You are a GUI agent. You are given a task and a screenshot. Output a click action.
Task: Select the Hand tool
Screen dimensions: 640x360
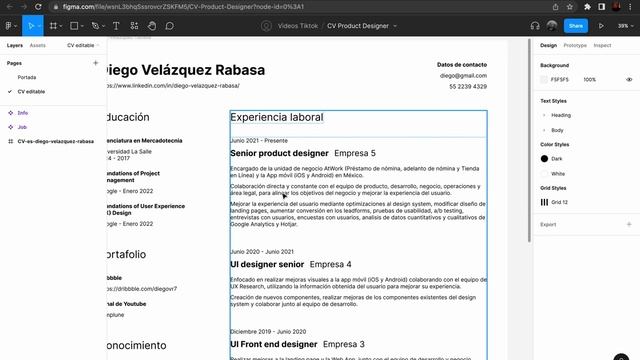[152, 26]
